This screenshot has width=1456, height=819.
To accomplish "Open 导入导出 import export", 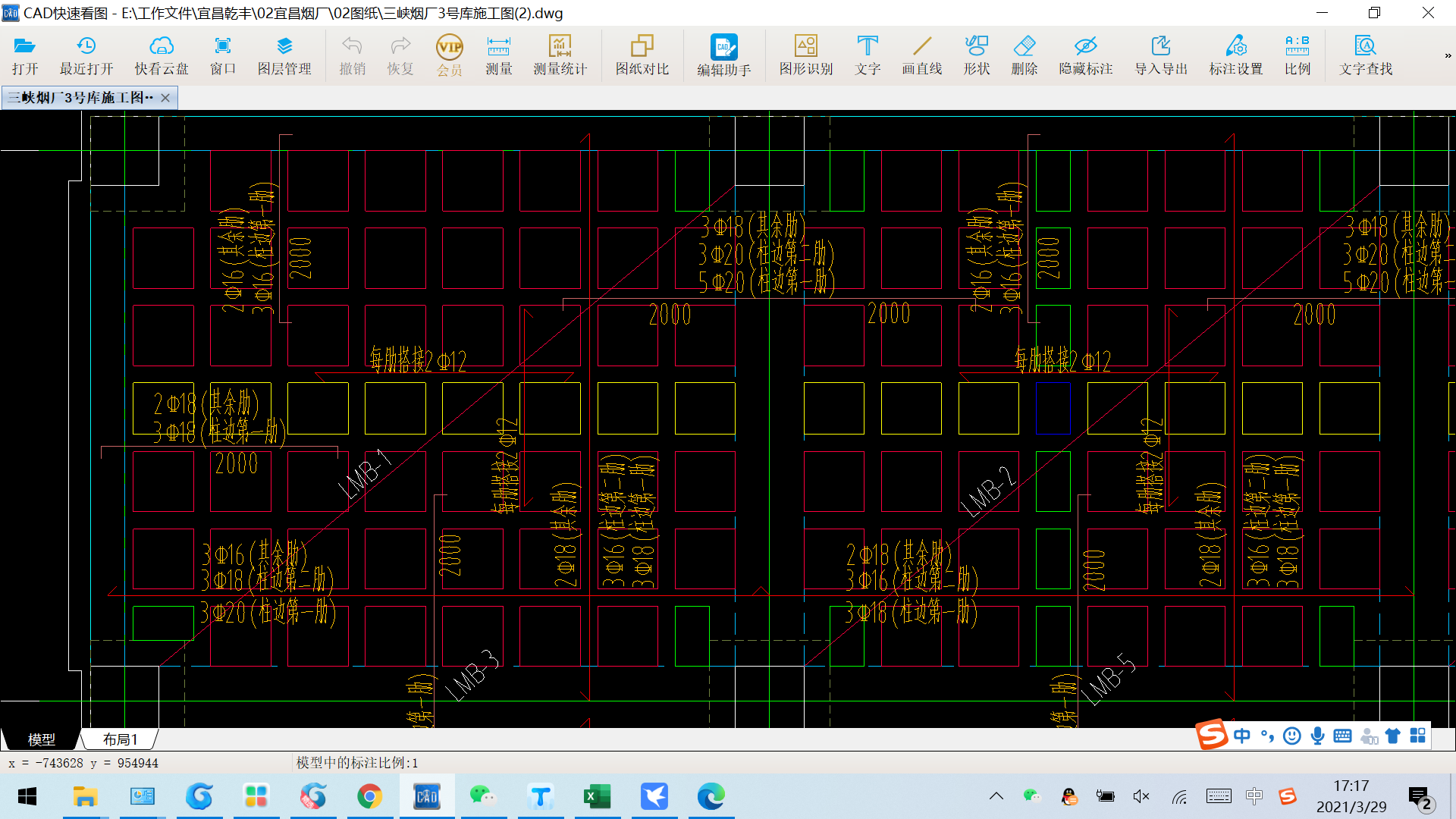I will (1161, 55).
